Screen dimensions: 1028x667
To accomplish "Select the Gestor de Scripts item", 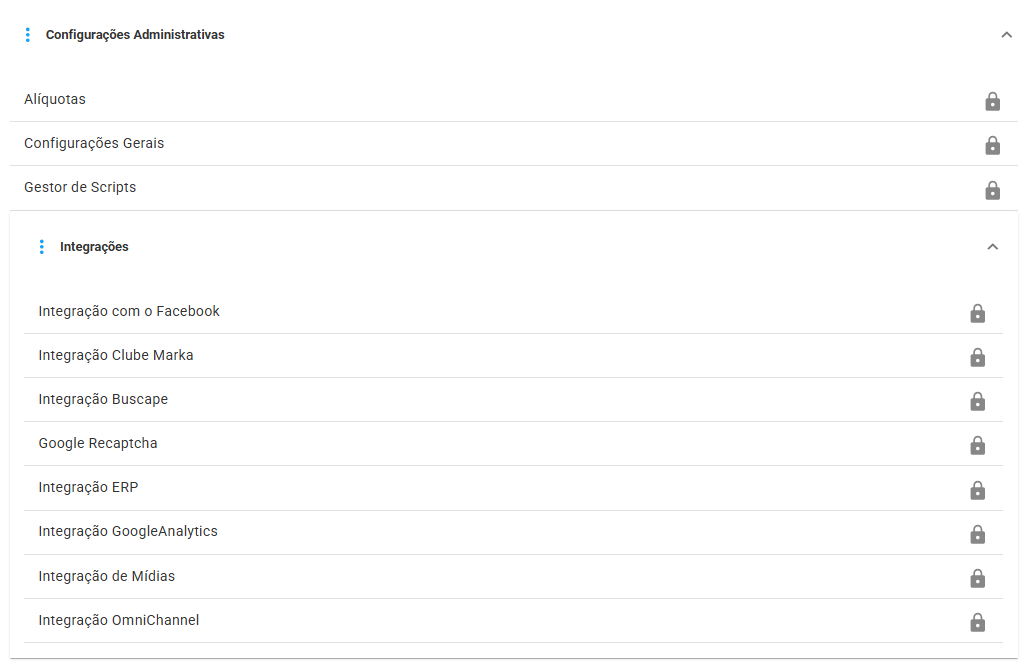I will pyautogui.click(x=513, y=188).
